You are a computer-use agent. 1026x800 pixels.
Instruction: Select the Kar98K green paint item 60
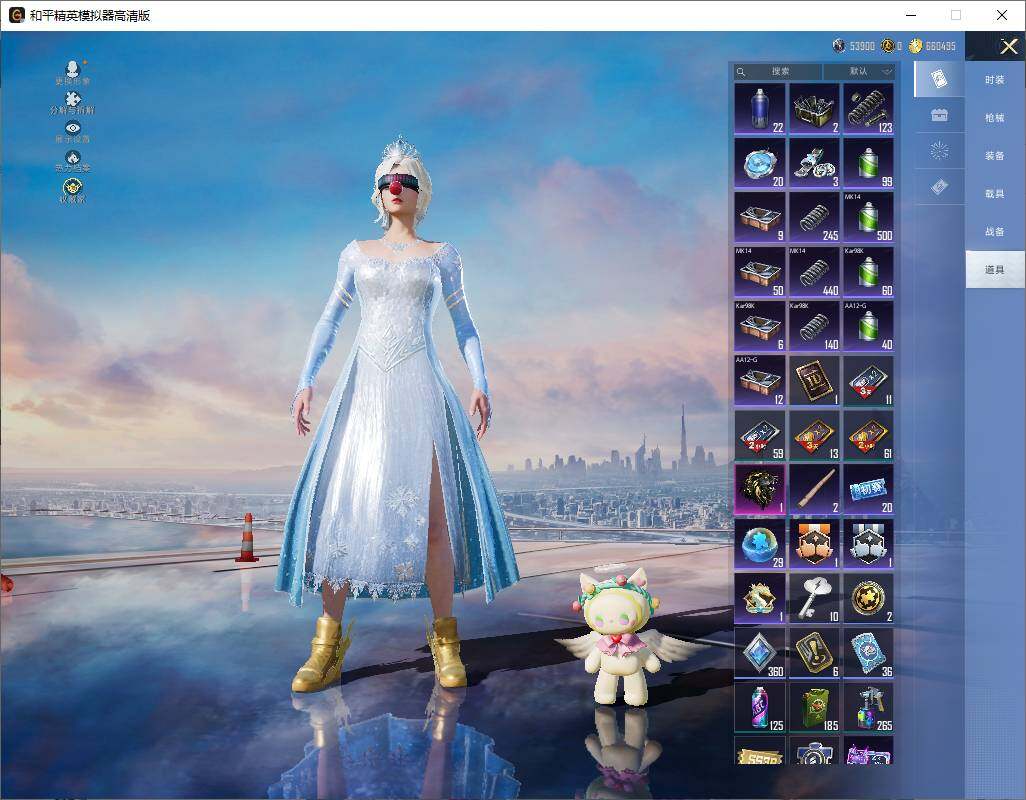pos(868,272)
